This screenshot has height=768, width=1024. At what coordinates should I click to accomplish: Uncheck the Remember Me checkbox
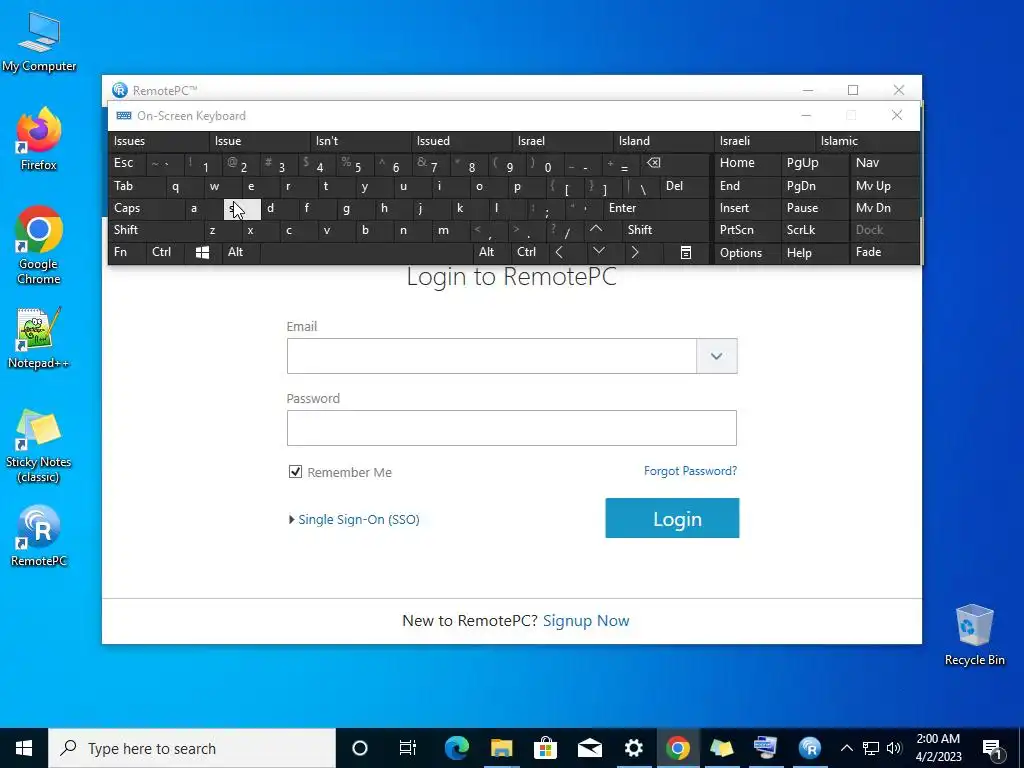click(x=295, y=472)
